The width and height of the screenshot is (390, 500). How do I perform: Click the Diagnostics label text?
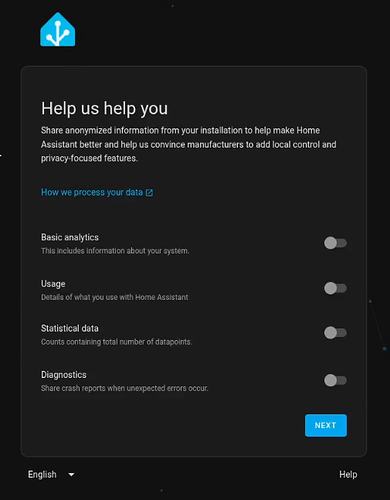pyautogui.click(x=64, y=375)
